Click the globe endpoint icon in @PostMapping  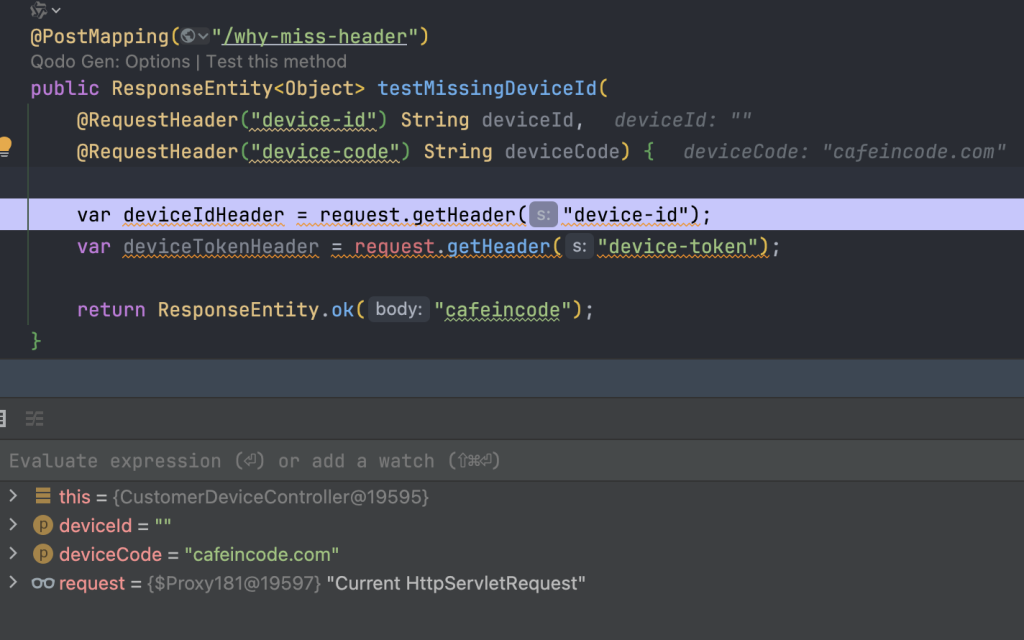coord(188,36)
